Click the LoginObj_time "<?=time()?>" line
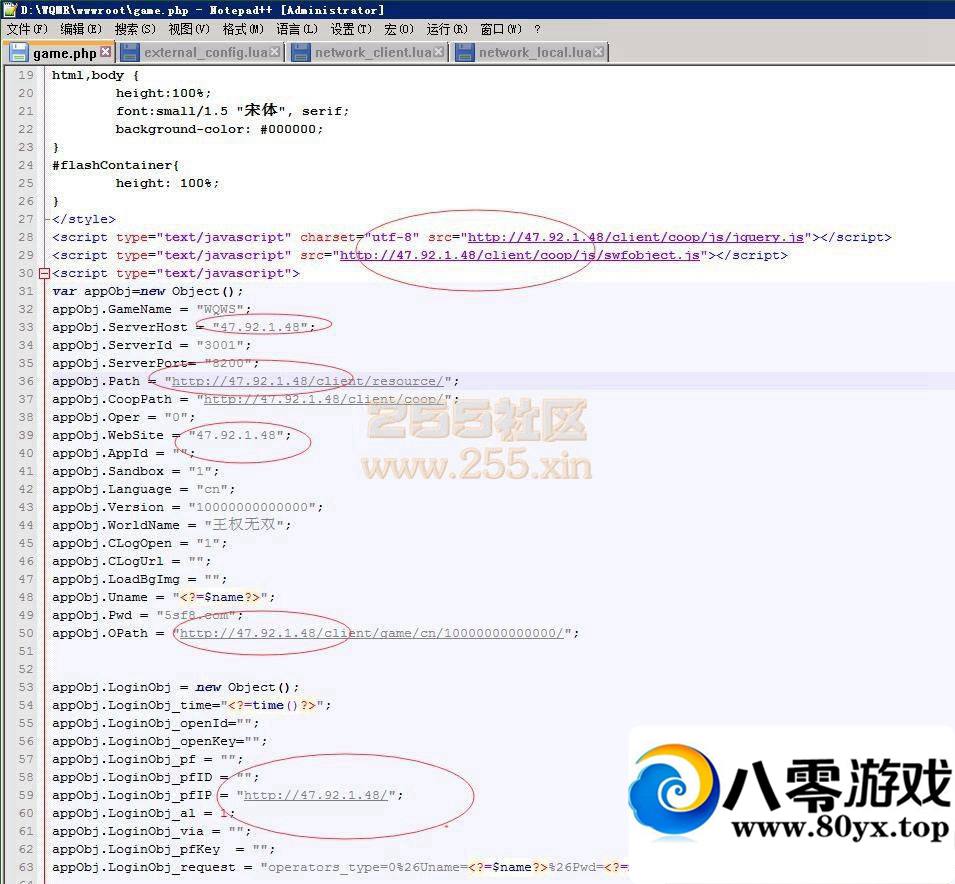Screen dimensions: 955x884 [191, 705]
